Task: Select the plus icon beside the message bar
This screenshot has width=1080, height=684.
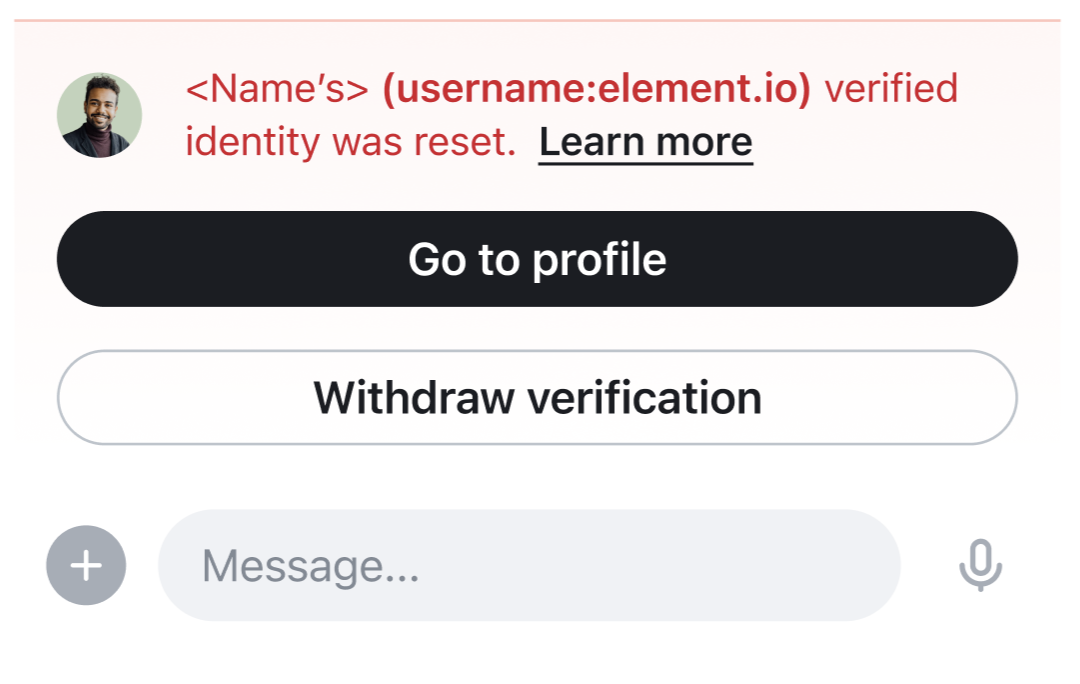Action: tap(86, 565)
